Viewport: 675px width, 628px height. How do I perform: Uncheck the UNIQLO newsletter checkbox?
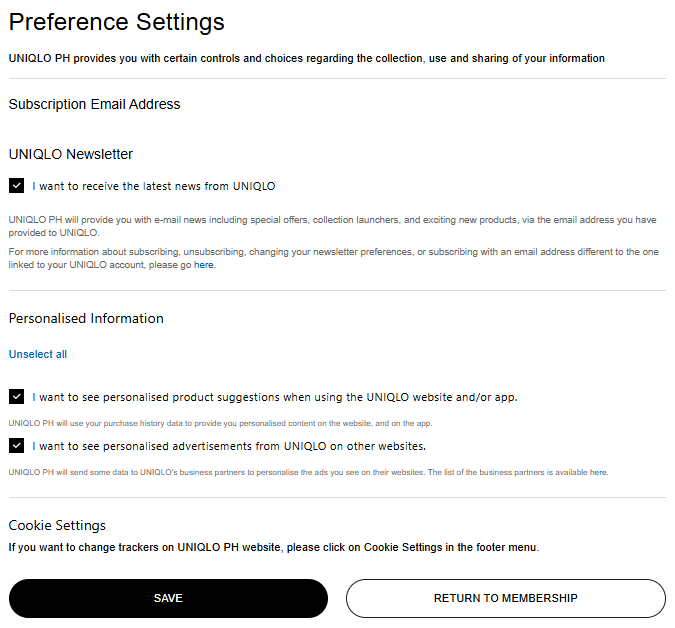coord(16,186)
